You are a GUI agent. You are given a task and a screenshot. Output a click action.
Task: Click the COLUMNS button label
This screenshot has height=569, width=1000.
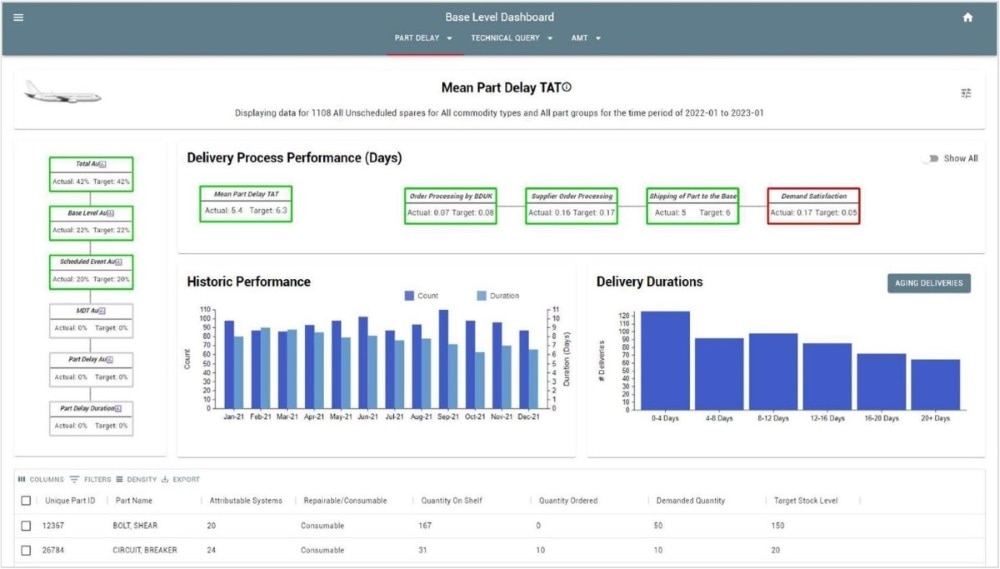tap(47, 480)
